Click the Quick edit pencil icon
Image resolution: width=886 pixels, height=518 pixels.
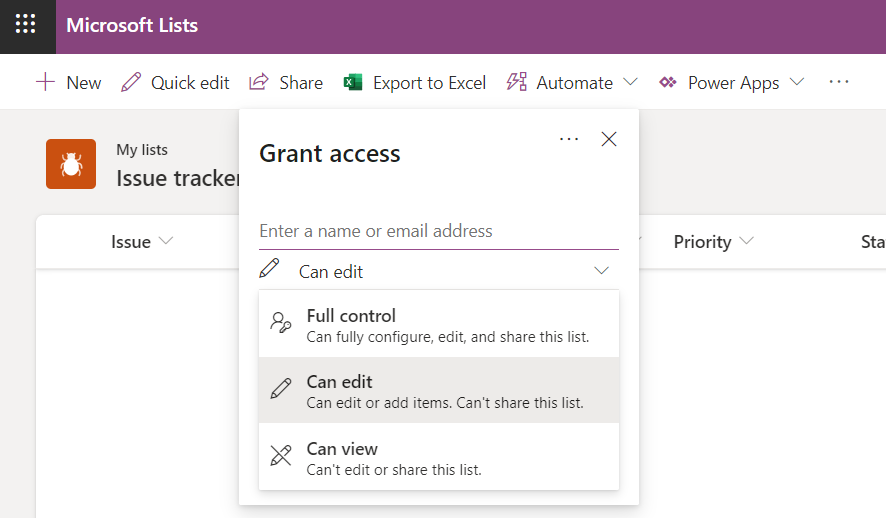click(131, 82)
